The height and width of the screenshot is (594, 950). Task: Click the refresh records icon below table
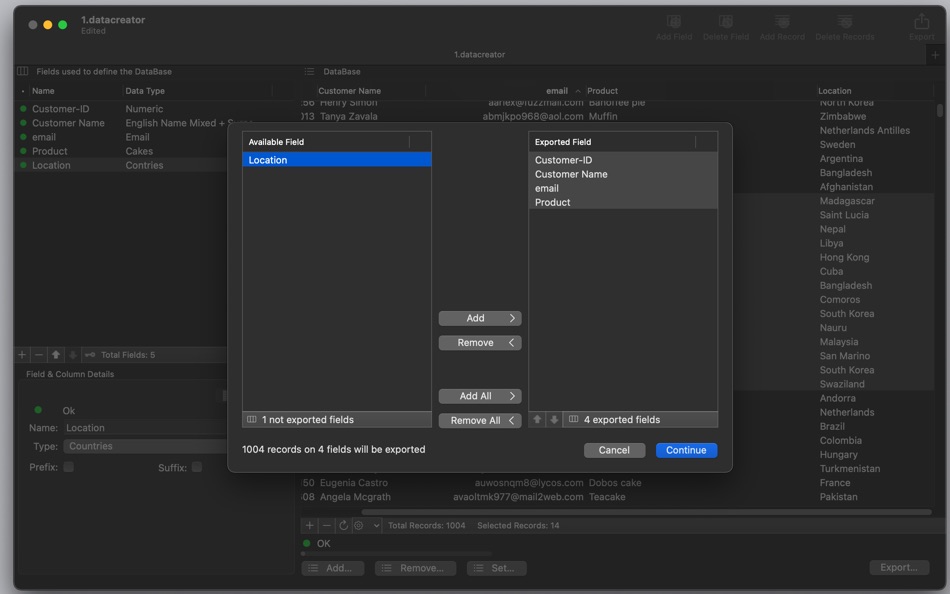click(343, 525)
